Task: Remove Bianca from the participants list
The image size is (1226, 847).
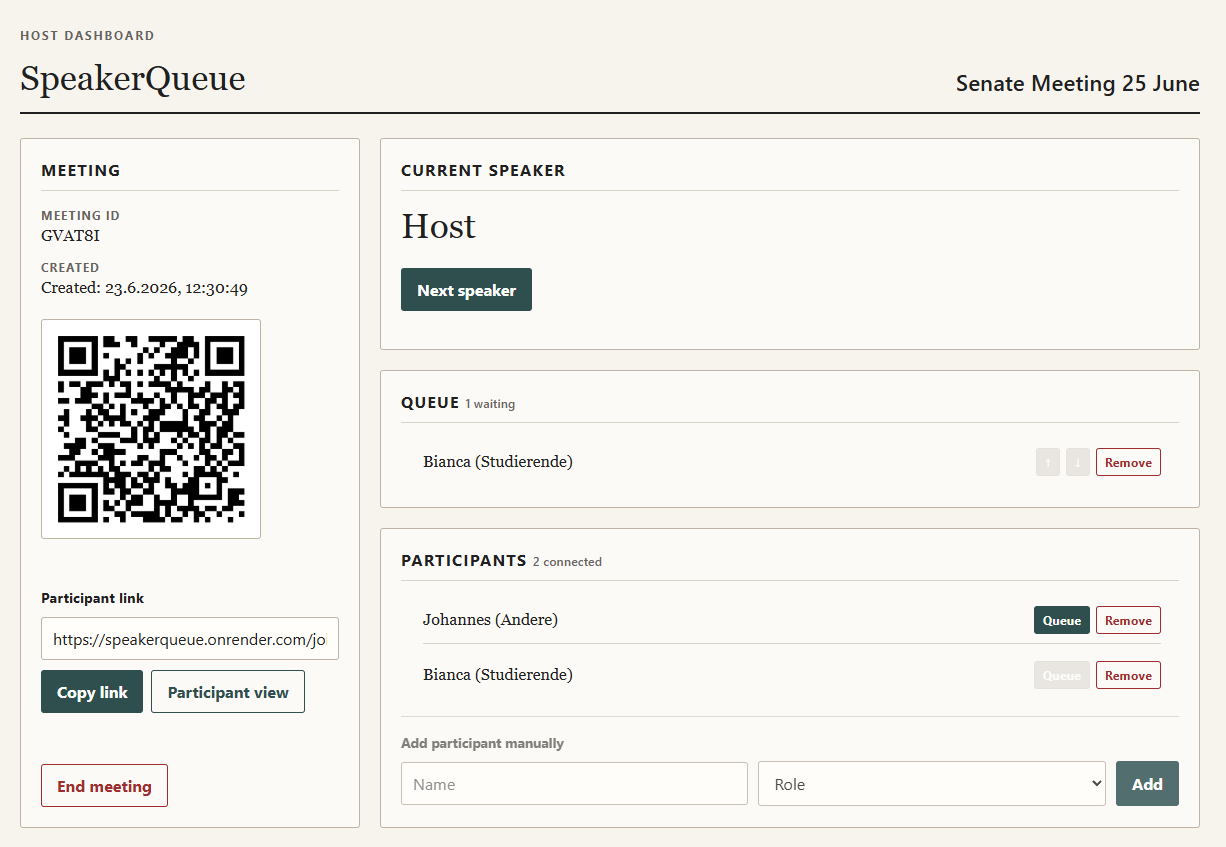Action: (1128, 675)
